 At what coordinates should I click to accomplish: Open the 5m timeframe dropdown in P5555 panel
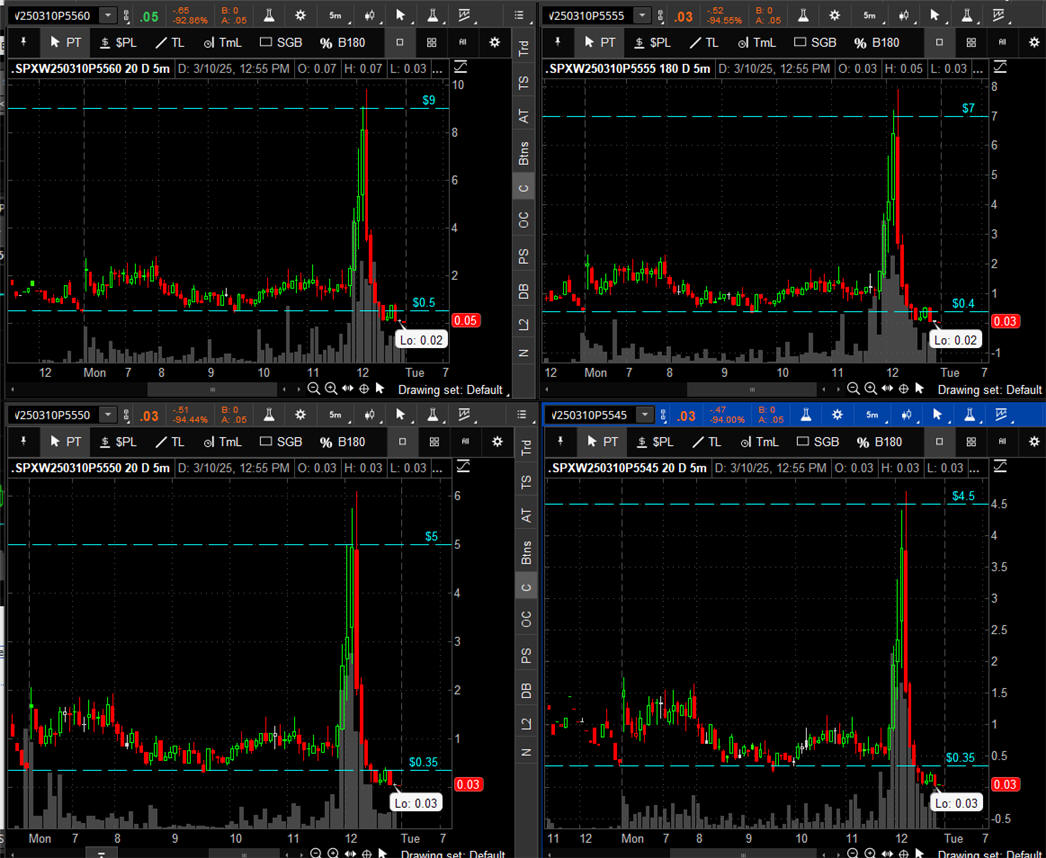pos(871,17)
